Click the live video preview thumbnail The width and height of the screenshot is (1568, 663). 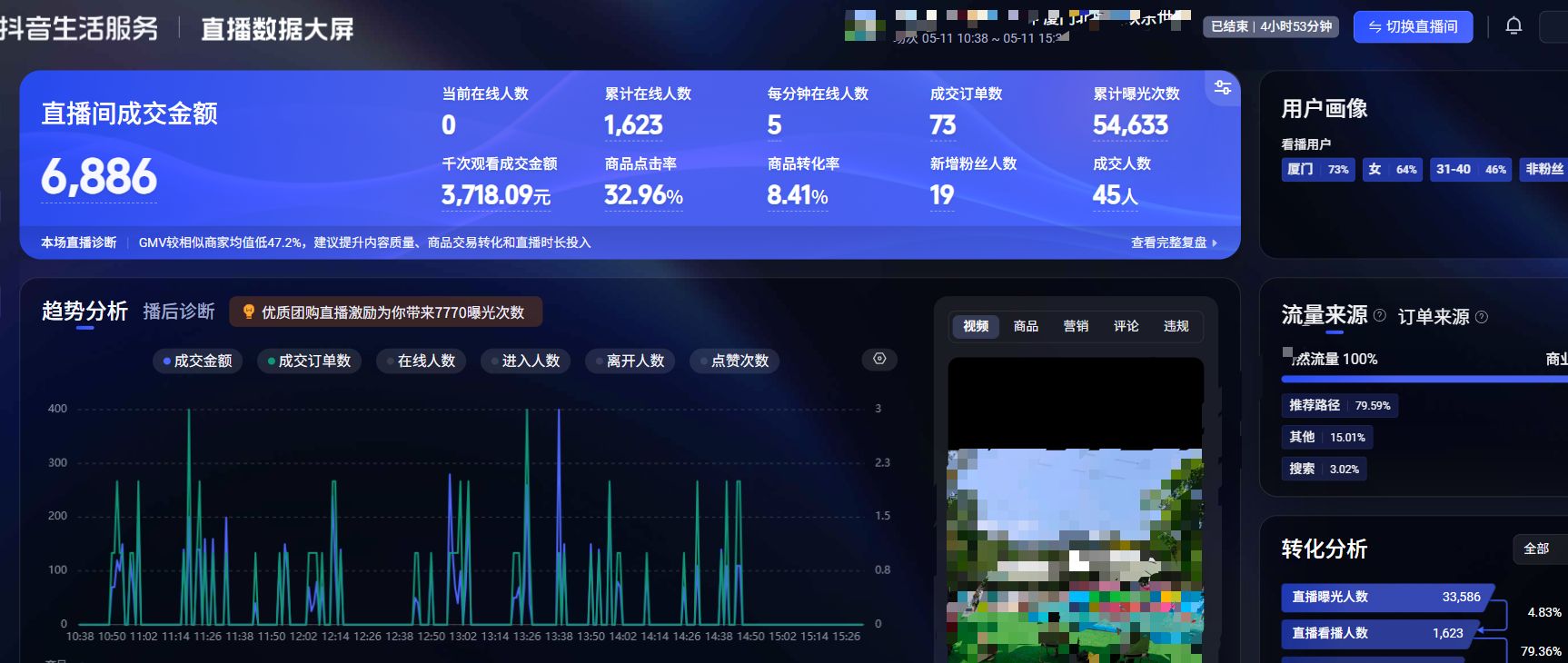(1076, 510)
